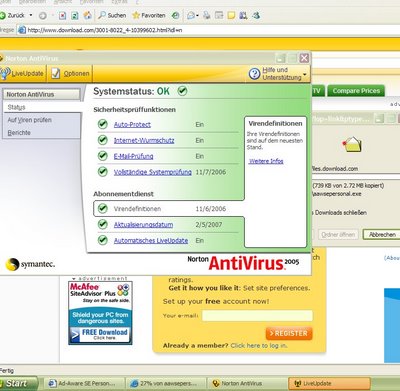Viewport: 400px width, 391px height.
Task: Click the green check beside Virendefinitionen row
Action: coord(103,208)
